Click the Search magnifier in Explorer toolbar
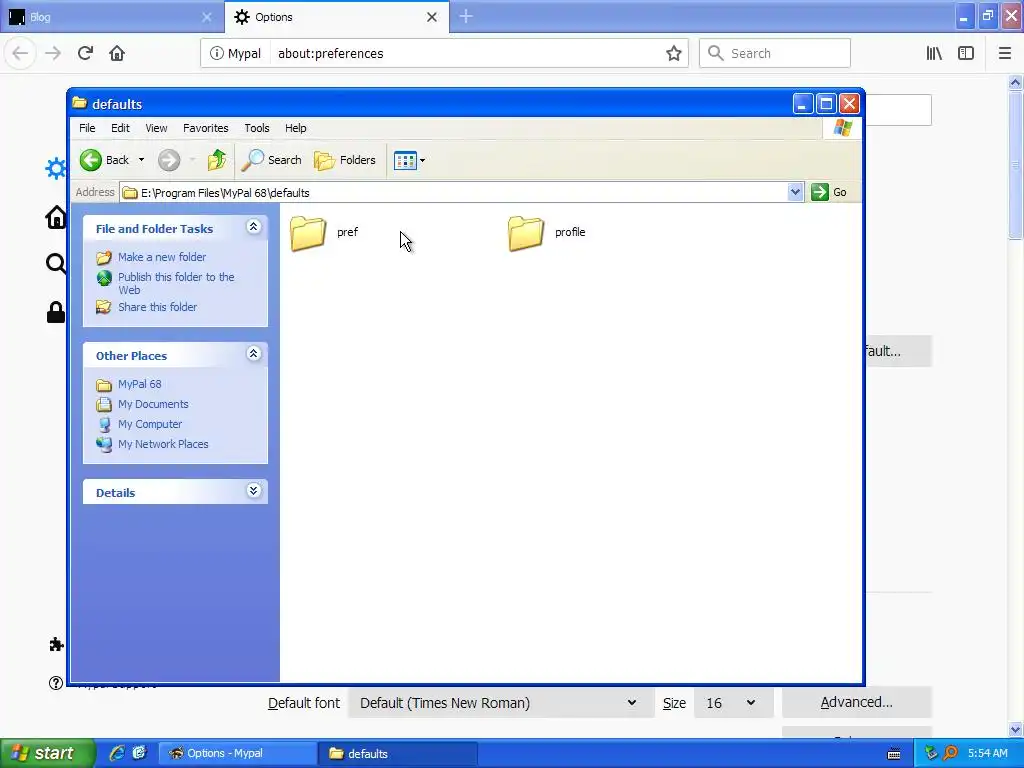This screenshot has width=1024, height=768. [x=271, y=160]
